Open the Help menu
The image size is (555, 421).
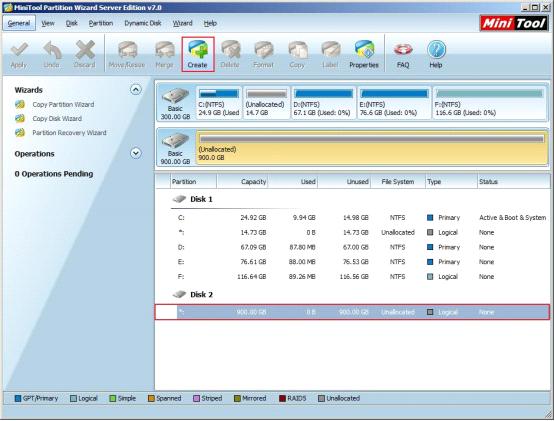coord(210,23)
